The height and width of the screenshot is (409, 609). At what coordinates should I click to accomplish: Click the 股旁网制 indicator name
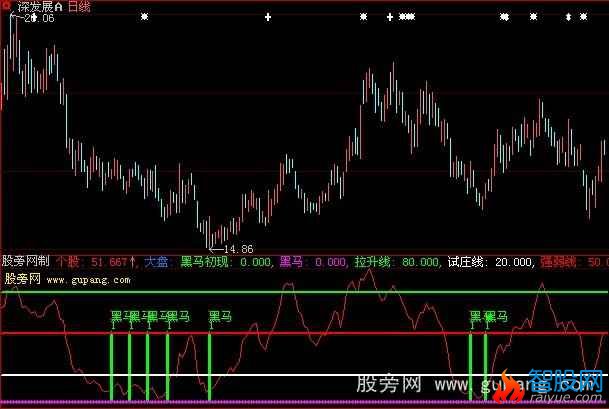coord(26,261)
